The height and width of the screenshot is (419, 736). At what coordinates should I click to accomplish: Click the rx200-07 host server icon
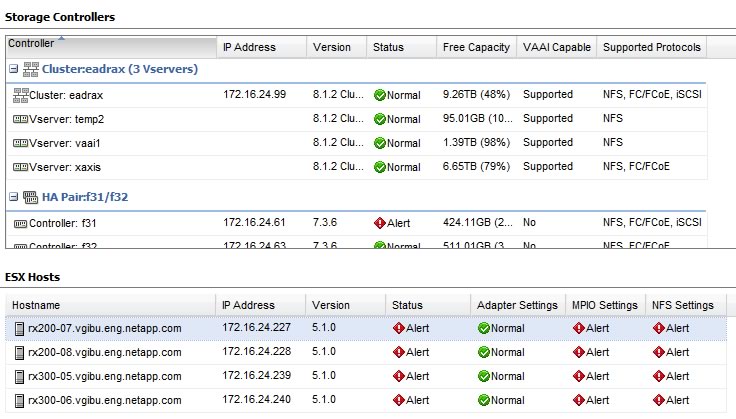[19, 328]
